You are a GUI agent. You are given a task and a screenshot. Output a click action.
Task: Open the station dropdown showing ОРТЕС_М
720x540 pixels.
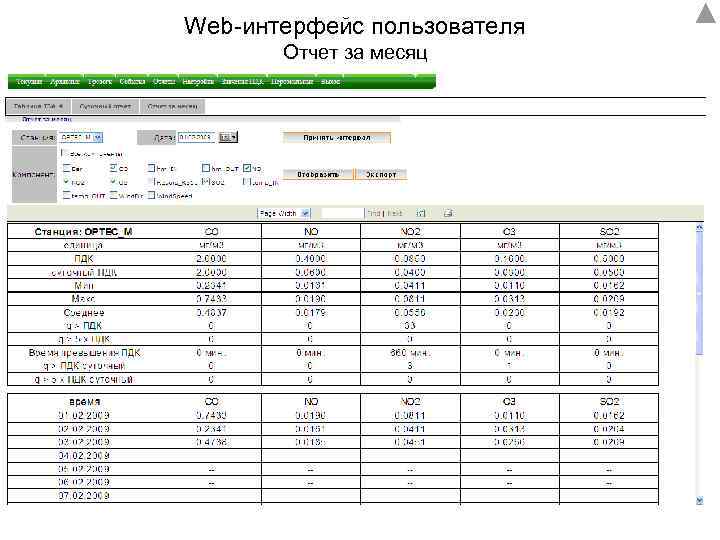(81, 137)
